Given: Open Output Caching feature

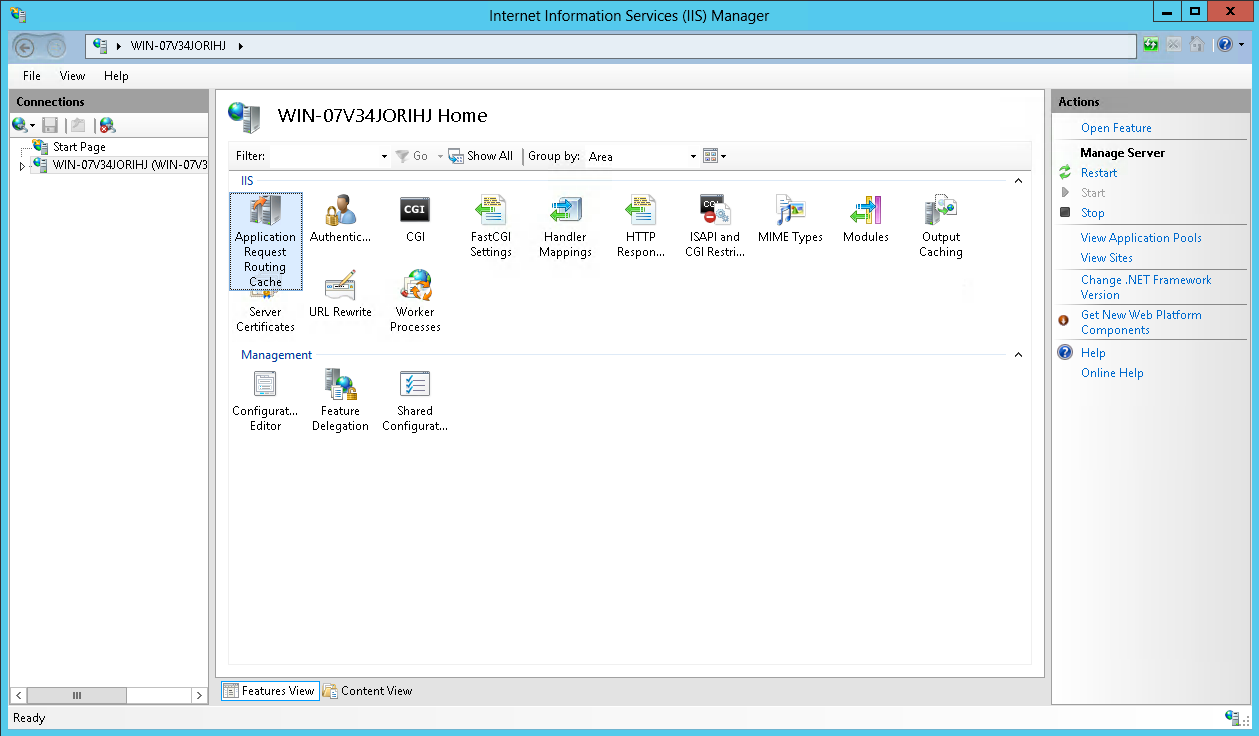Looking at the screenshot, I should click(940, 227).
